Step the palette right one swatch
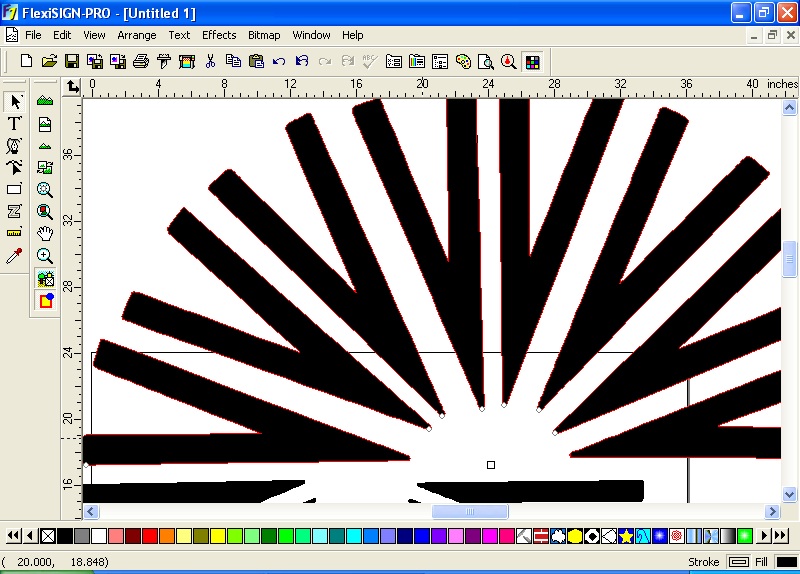 coord(764,536)
